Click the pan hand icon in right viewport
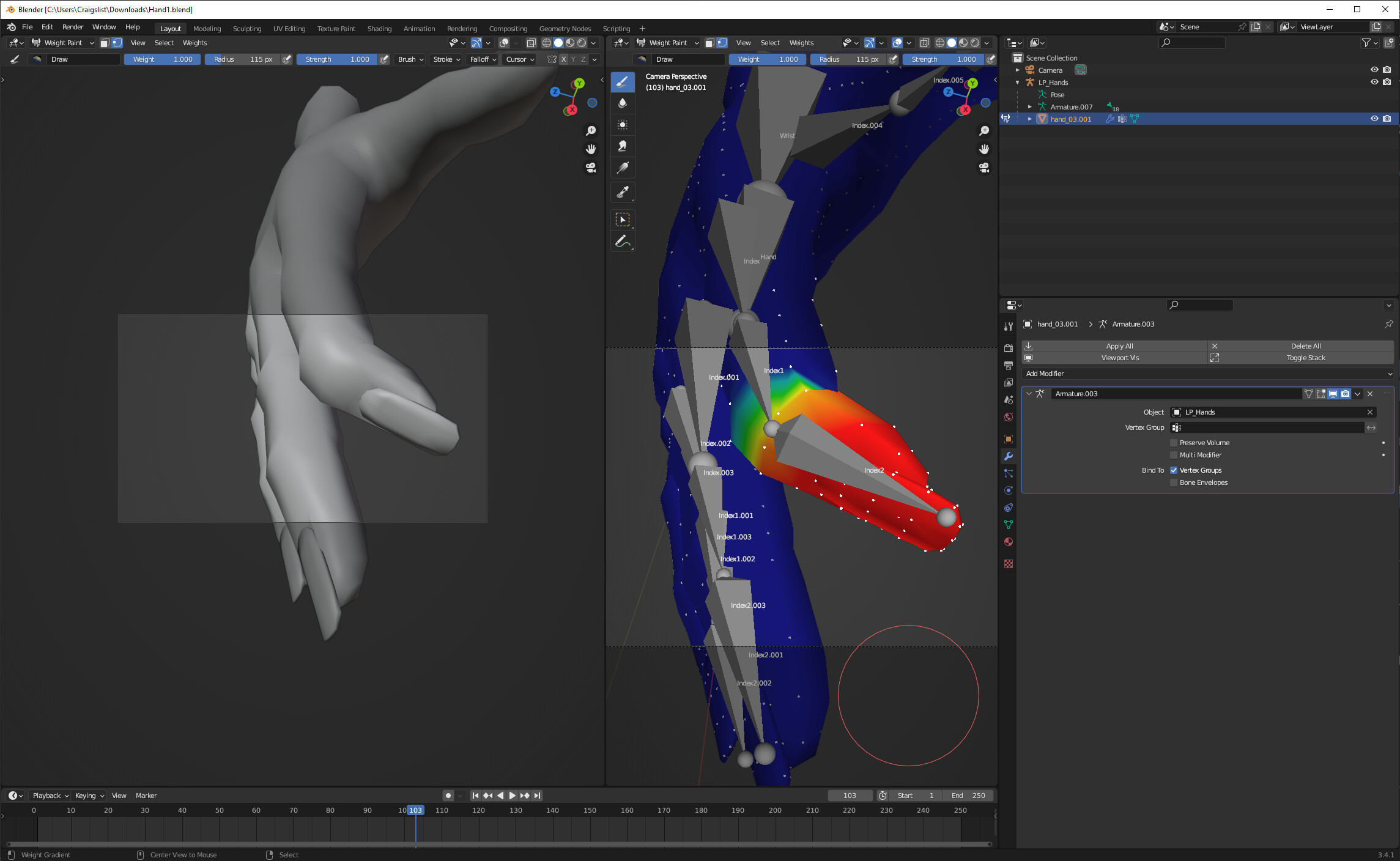 [984, 149]
